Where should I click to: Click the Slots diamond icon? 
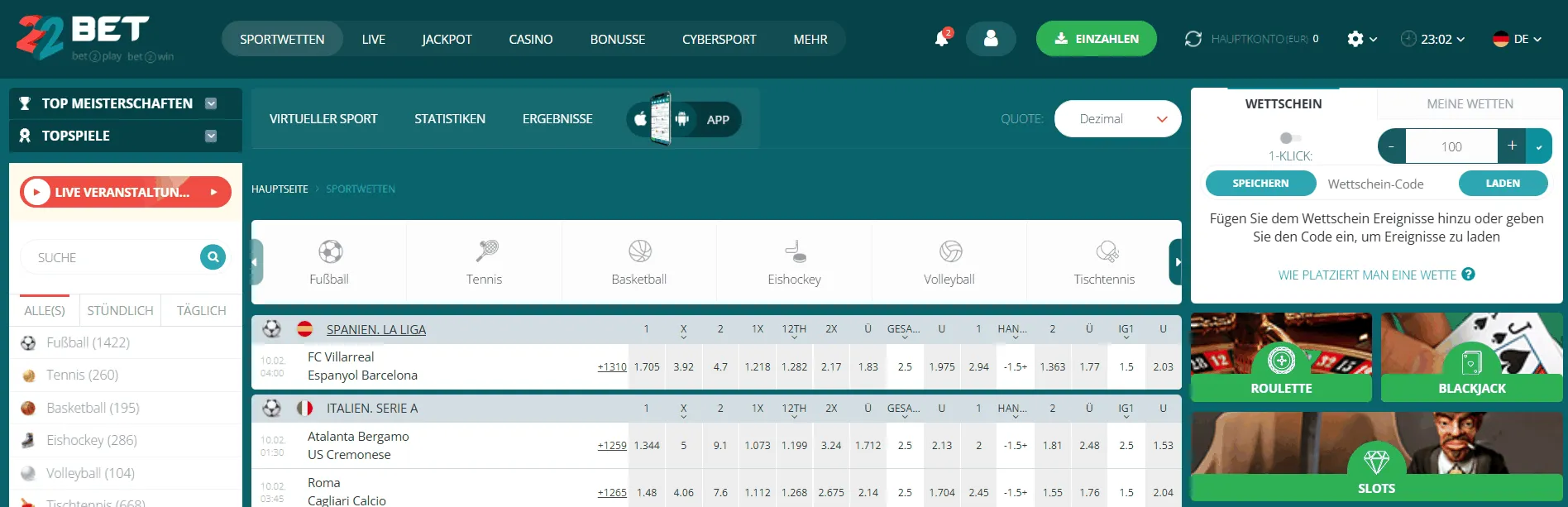[1376, 461]
